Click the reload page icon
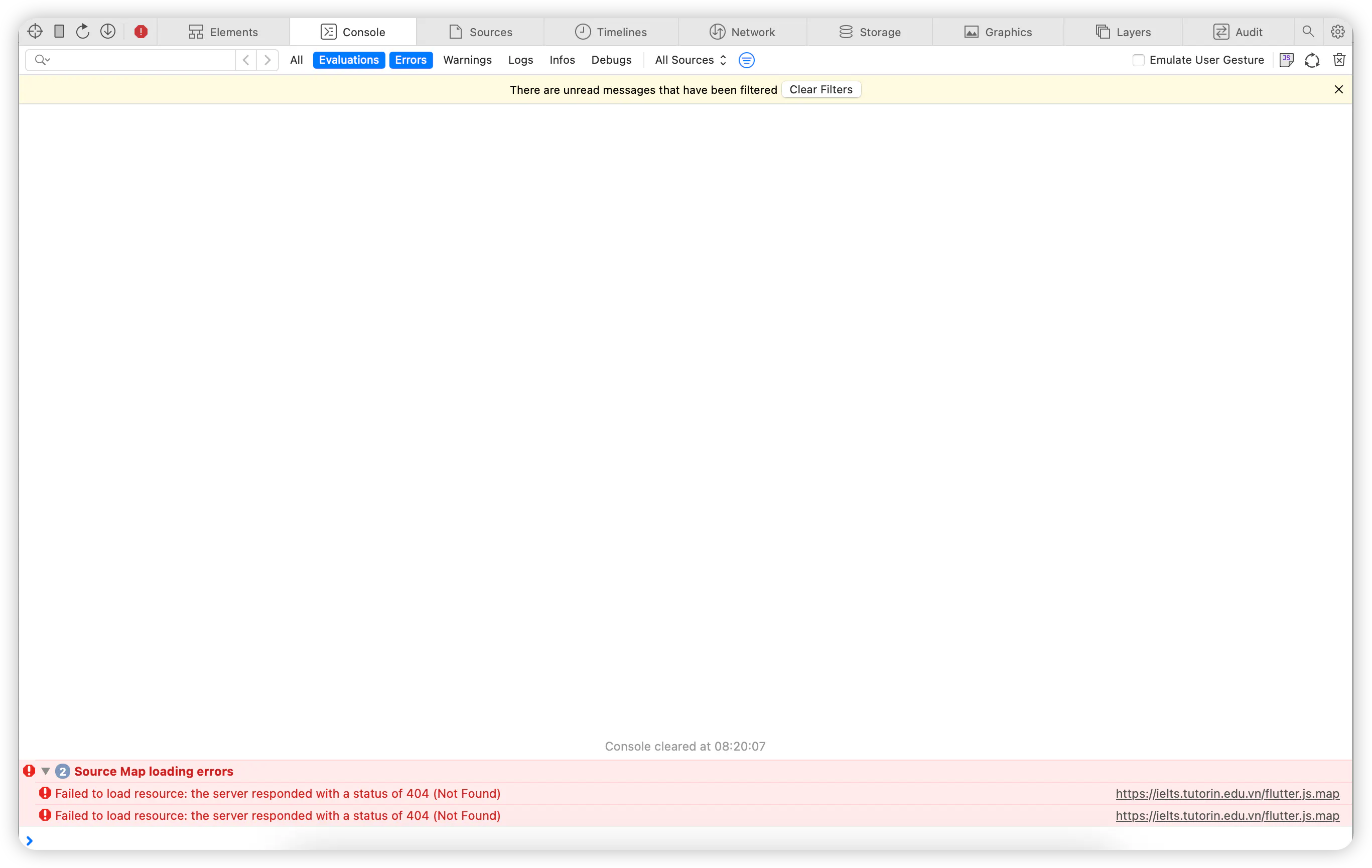 click(83, 31)
